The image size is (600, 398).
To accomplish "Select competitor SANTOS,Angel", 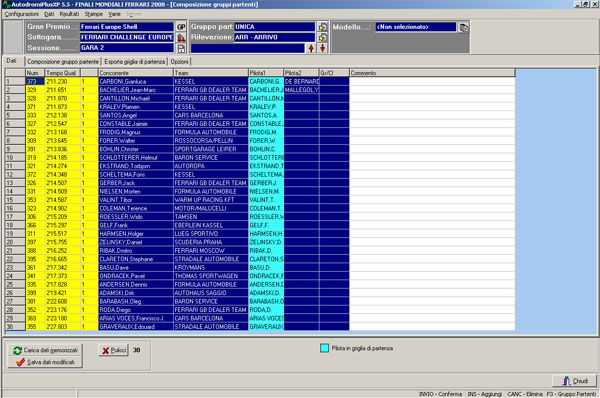I will [x=135, y=115].
